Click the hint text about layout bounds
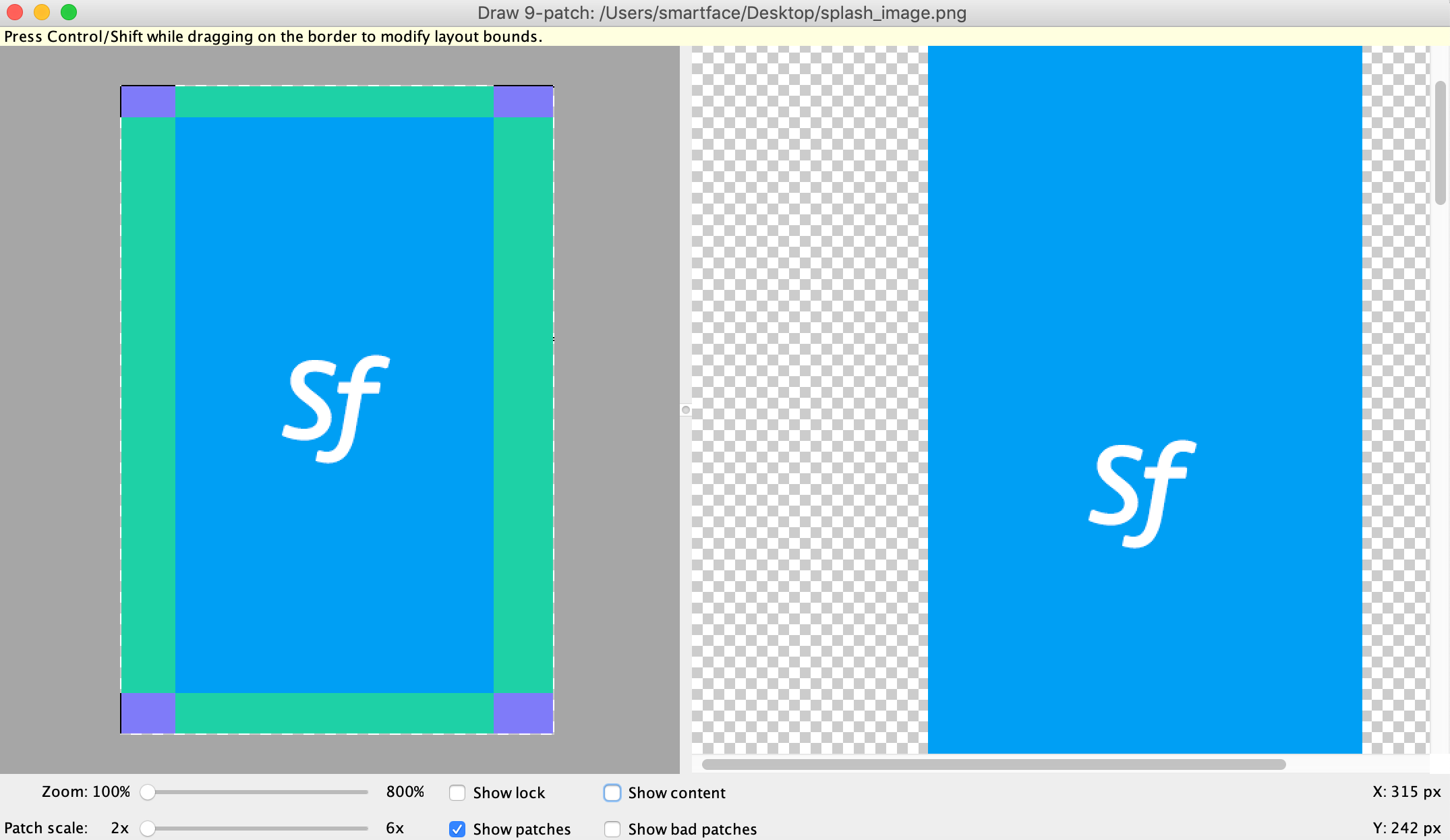The image size is (1450, 840). 273,36
